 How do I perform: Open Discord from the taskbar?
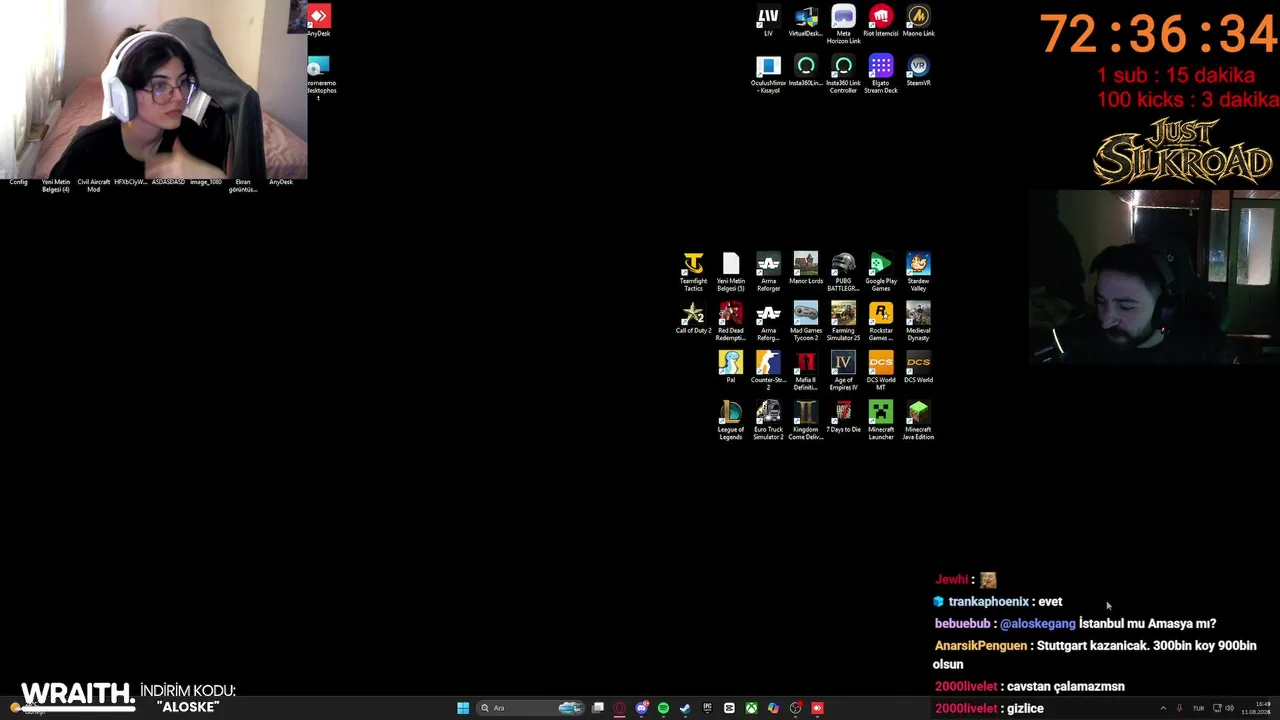pos(642,708)
